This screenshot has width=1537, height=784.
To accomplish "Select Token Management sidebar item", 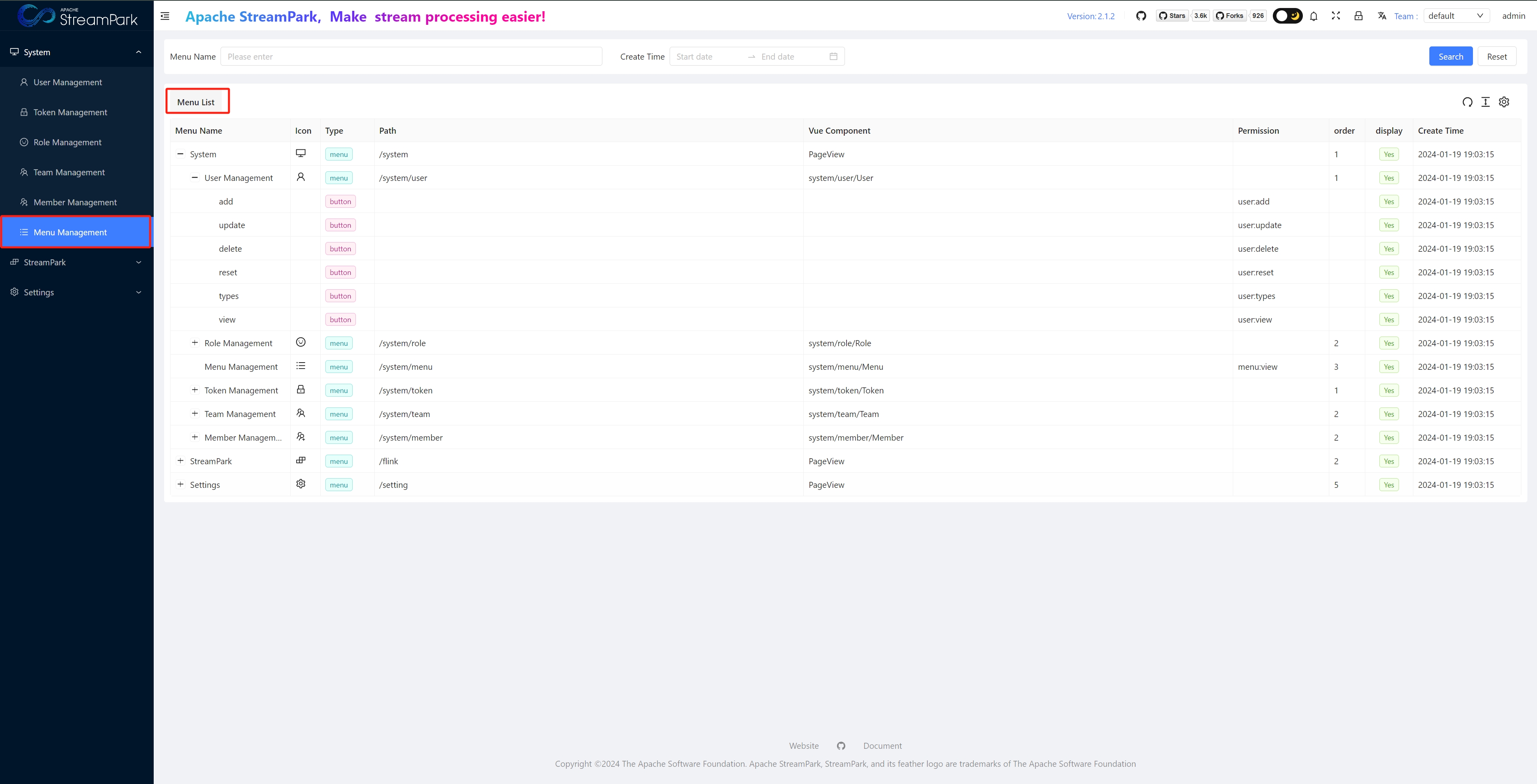I will [x=70, y=112].
